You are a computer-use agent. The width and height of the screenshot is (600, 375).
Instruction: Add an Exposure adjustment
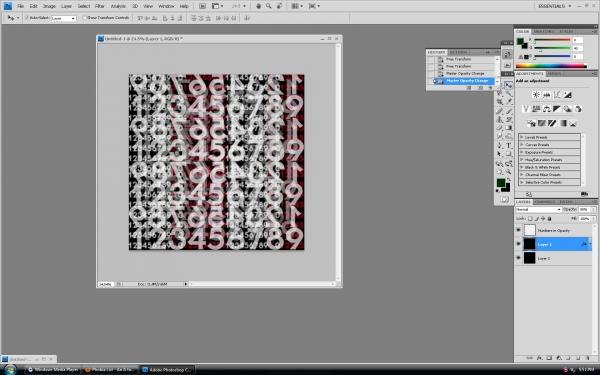point(567,95)
